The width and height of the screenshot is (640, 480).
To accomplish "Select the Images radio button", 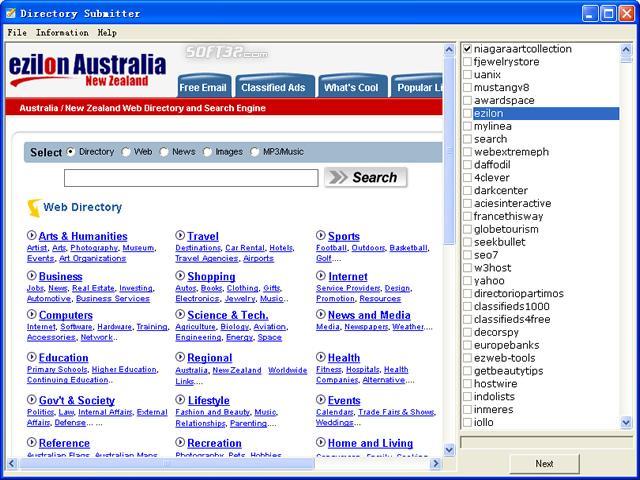I will click(207, 152).
